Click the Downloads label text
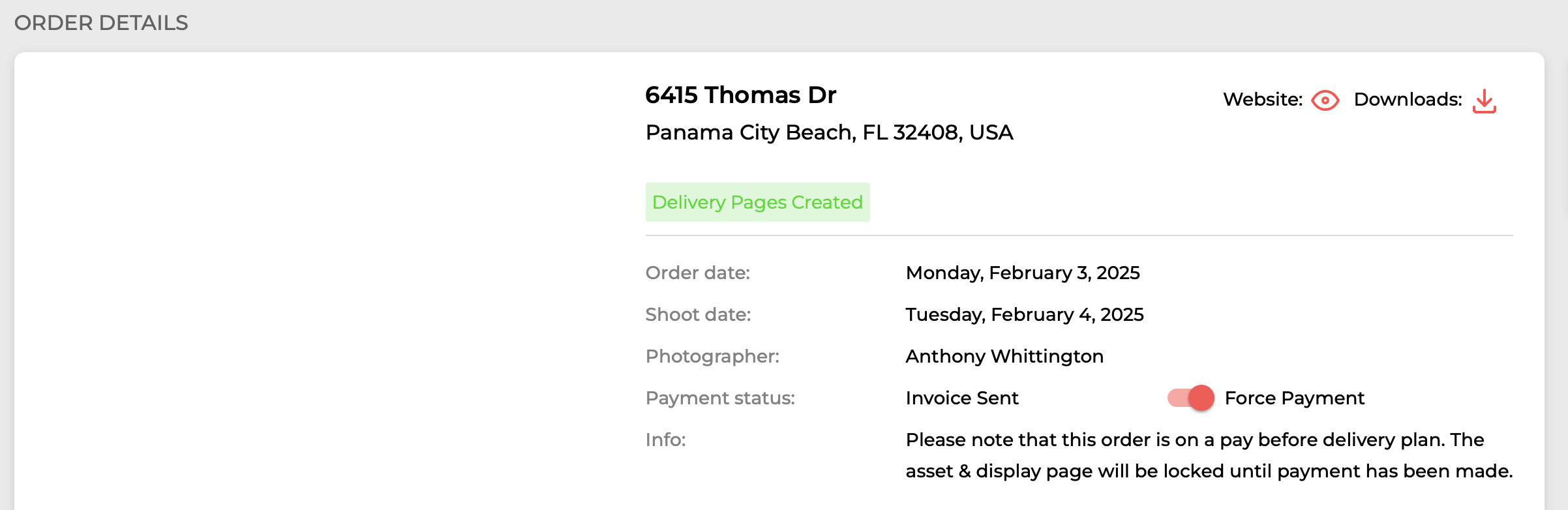This screenshot has width=1568, height=510. (x=1408, y=100)
